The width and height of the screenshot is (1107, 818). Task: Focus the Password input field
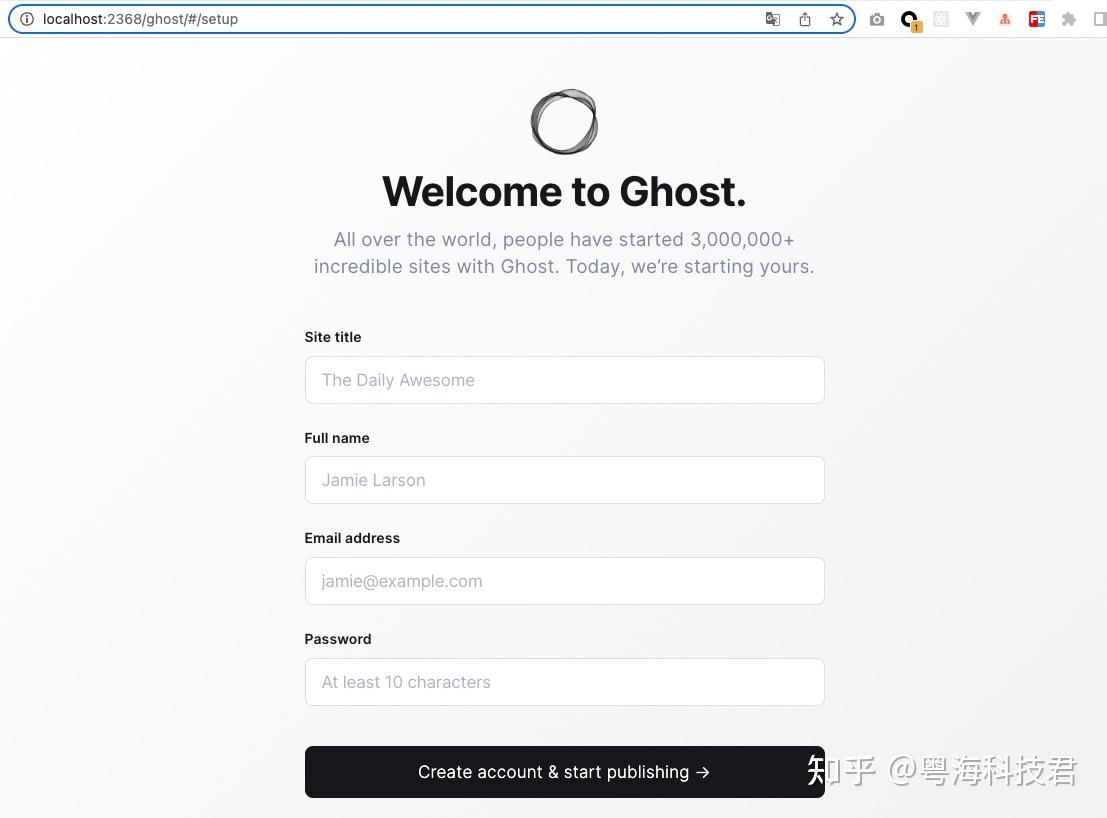[x=564, y=682]
